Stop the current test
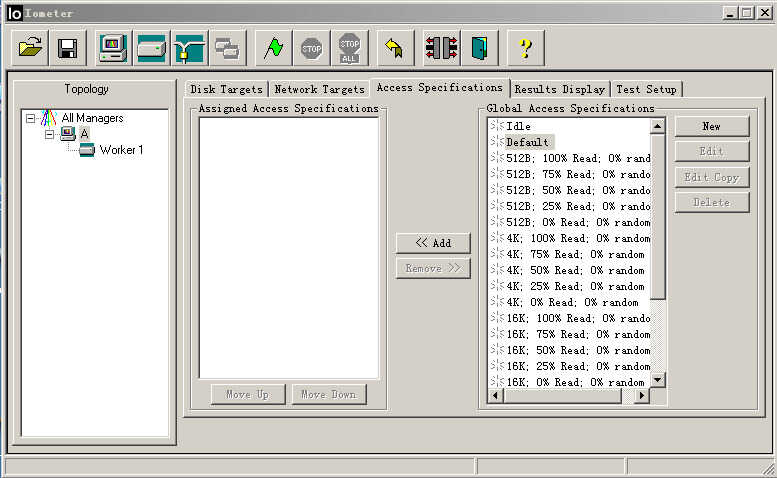The image size is (777, 478). [x=311, y=48]
